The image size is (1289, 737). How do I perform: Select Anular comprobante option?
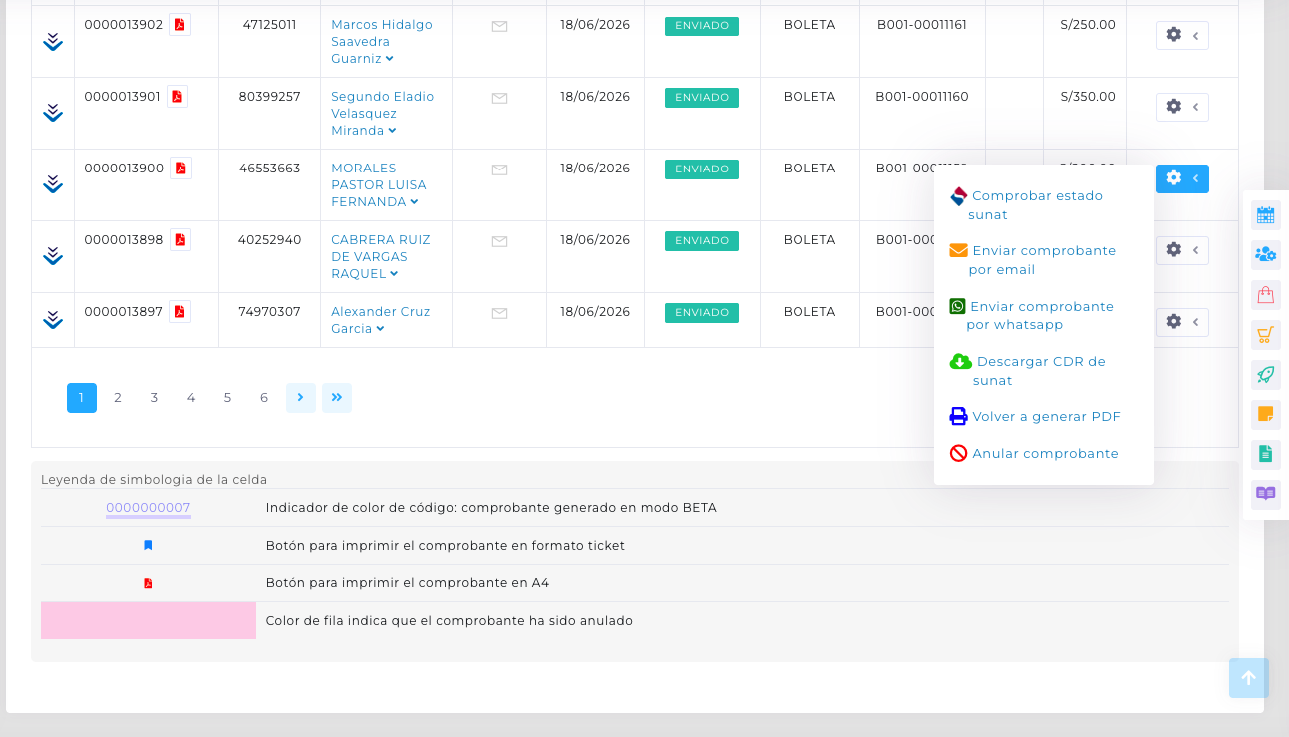(x=1034, y=453)
